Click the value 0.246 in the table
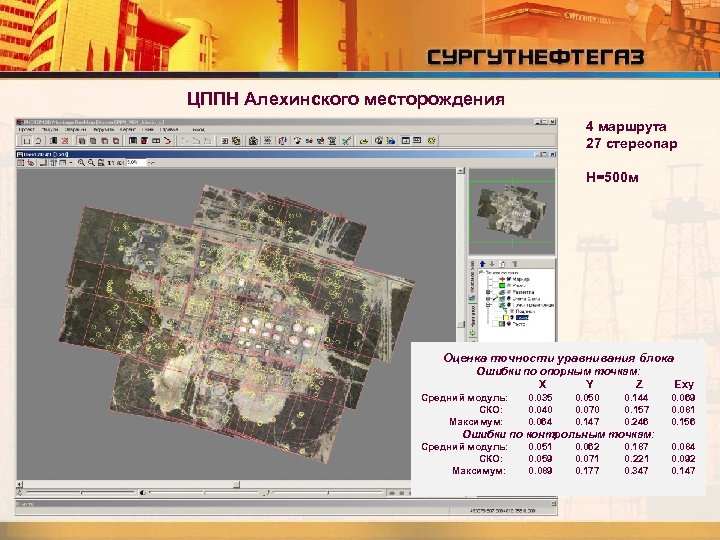The width and height of the screenshot is (720, 540). 636,422
